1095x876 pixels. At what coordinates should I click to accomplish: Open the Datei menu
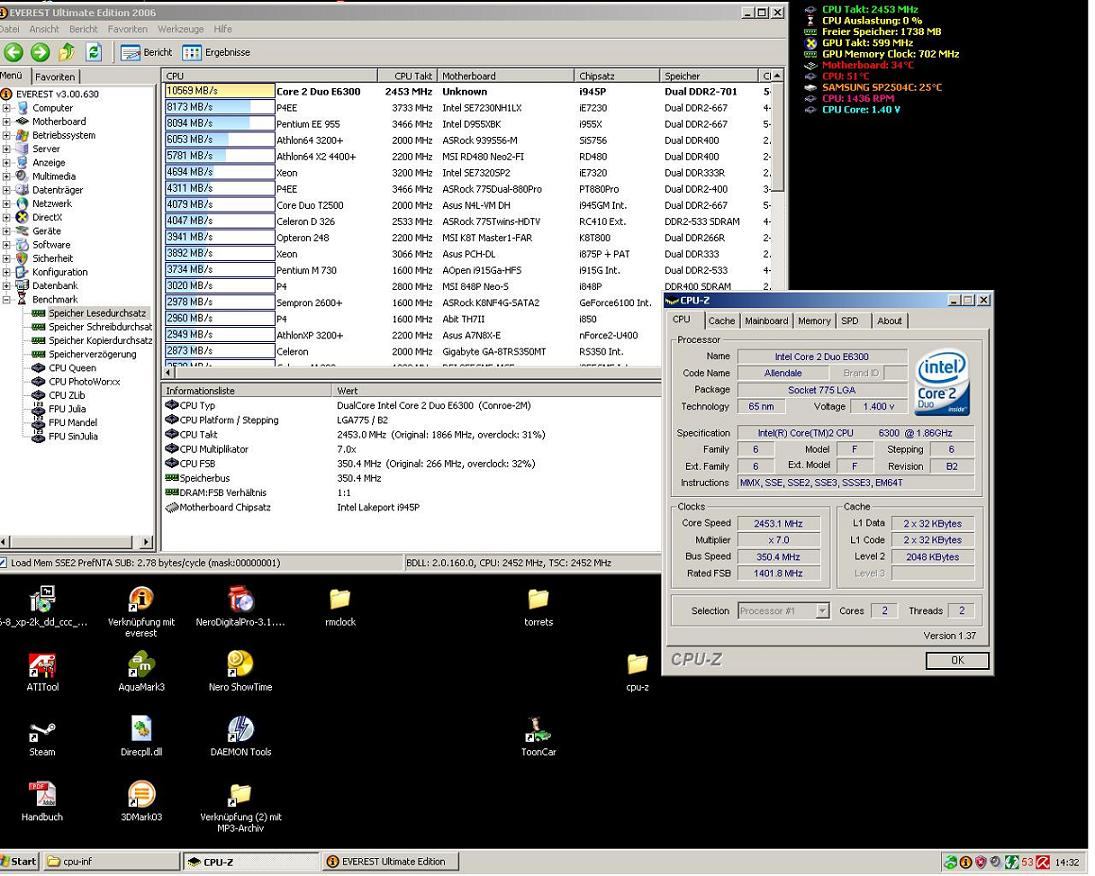coord(9,29)
